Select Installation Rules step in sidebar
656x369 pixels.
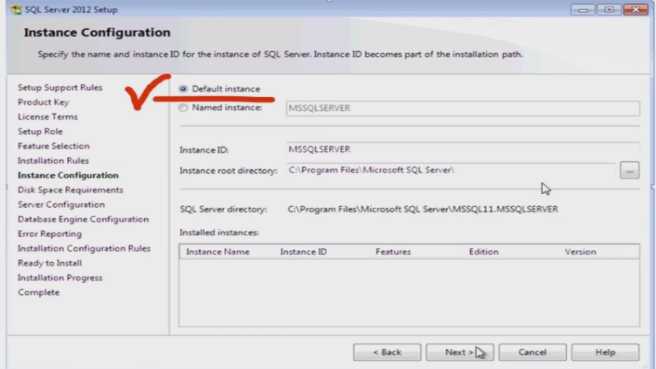point(53,161)
